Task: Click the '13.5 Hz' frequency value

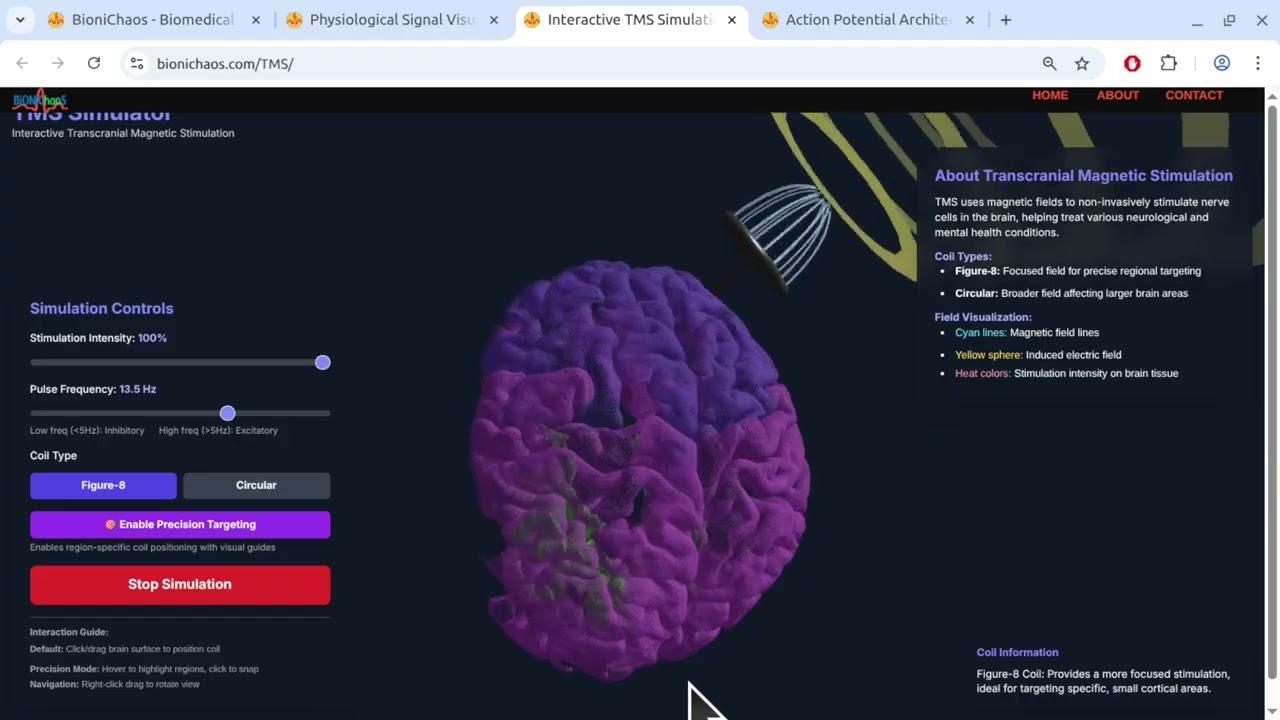Action: click(x=137, y=389)
